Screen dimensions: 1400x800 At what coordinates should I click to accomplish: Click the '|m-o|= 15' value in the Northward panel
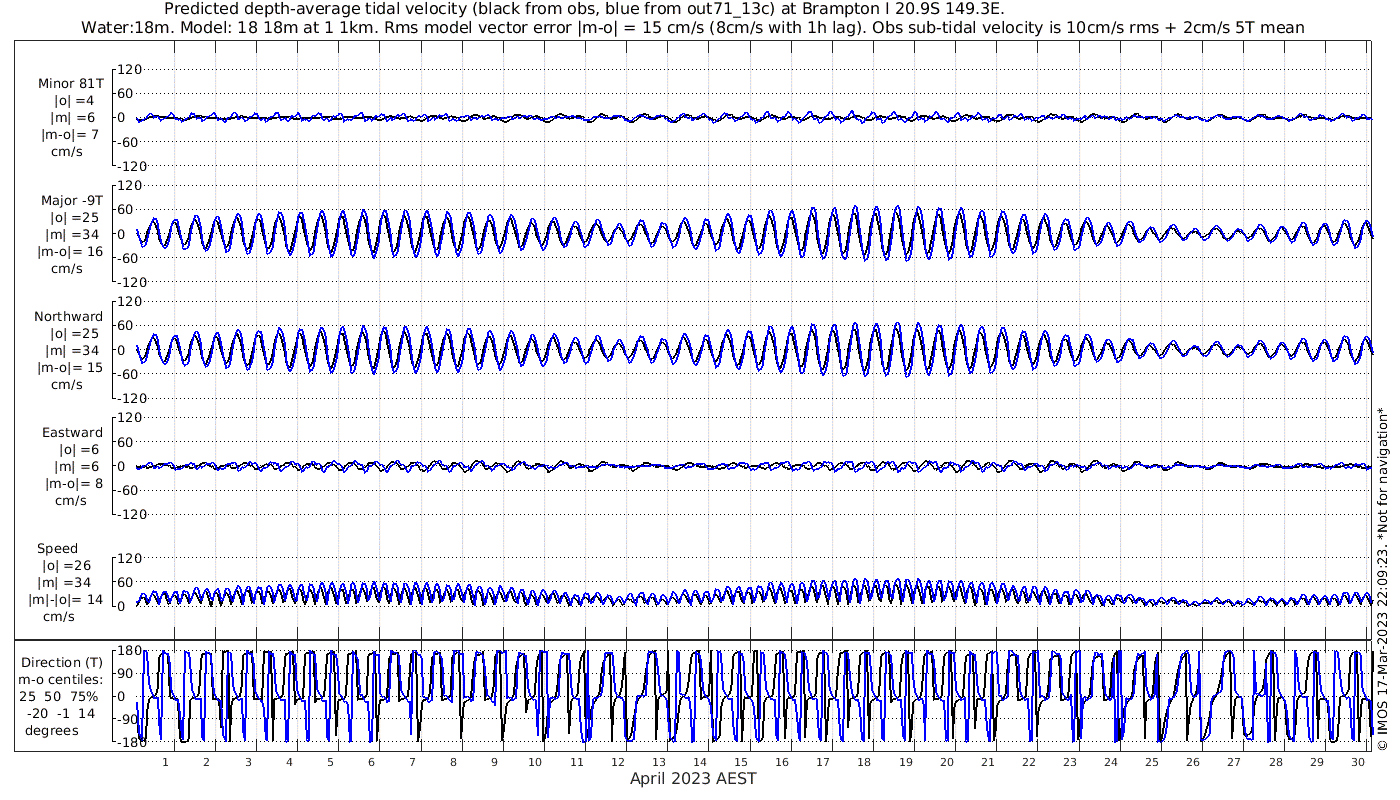pos(72,368)
